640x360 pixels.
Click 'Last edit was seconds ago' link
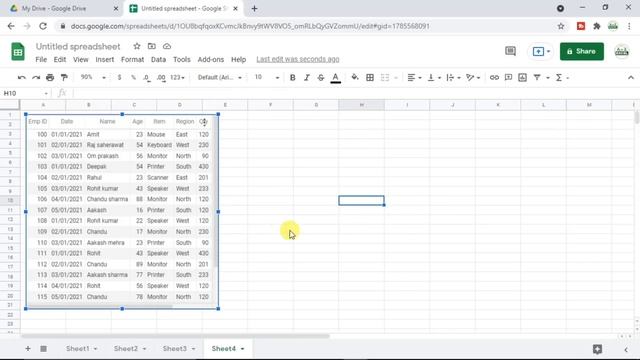[298, 60]
